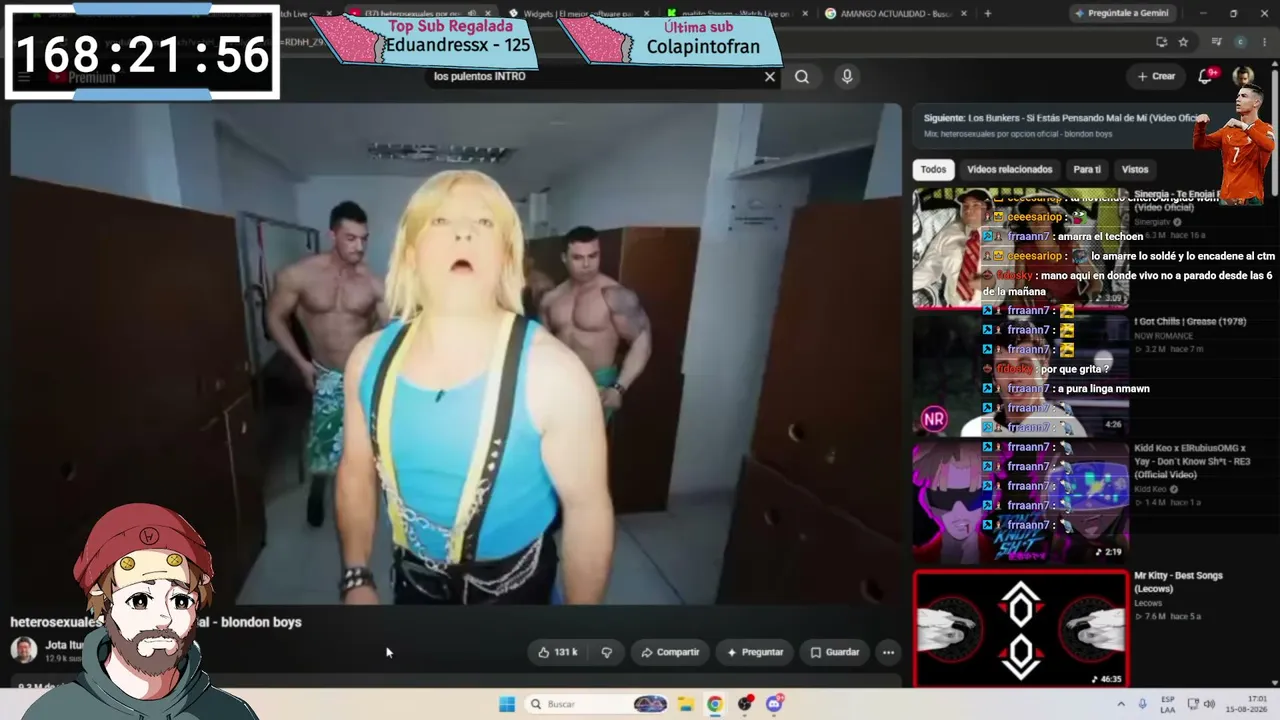
Task: Click the Kidd Keo x ElRubiusOMG video title
Action: coord(1192,461)
